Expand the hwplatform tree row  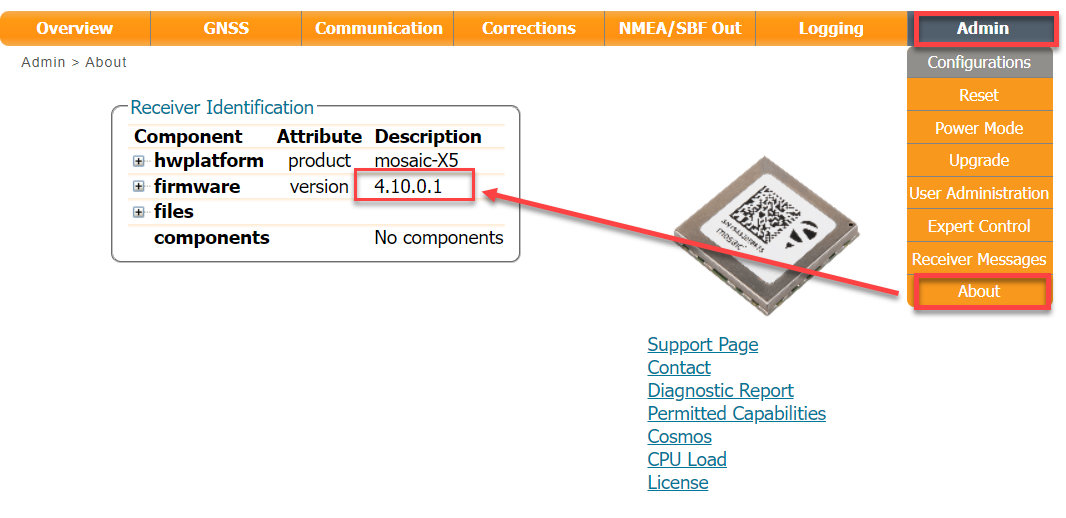pyautogui.click(x=139, y=161)
